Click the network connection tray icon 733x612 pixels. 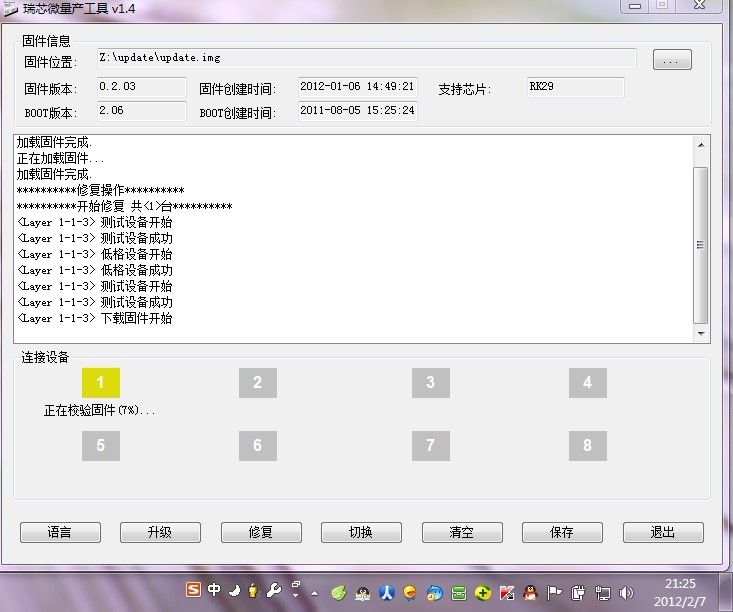pos(603,593)
